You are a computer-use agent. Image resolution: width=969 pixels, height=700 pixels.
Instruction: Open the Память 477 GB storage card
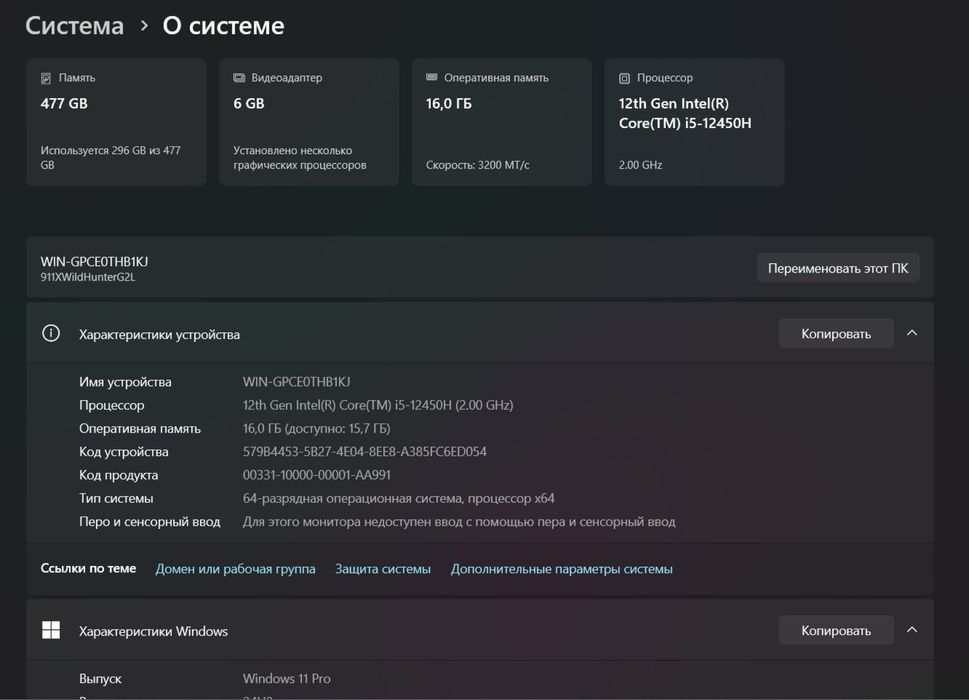point(116,122)
